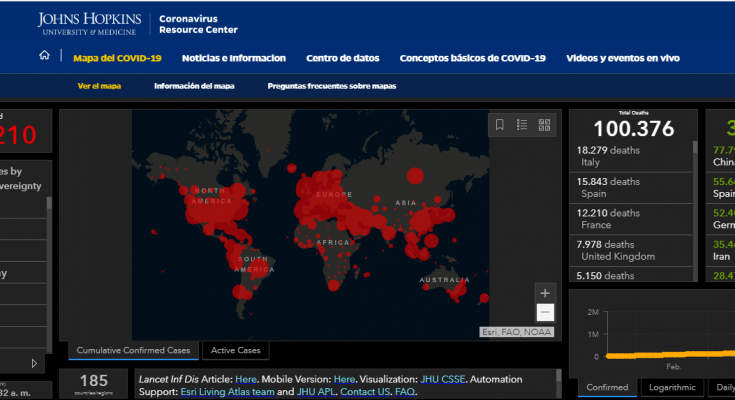
Task: Open Noticias e información menu
Action: coord(233,58)
